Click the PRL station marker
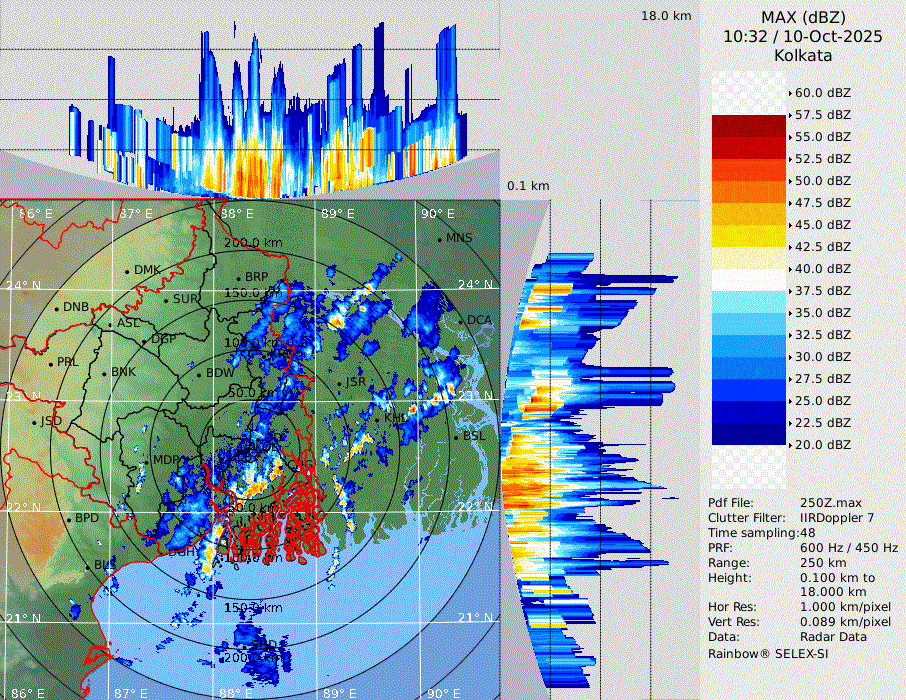Viewport: 906px width, 700px height. click(x=49, y=363)
